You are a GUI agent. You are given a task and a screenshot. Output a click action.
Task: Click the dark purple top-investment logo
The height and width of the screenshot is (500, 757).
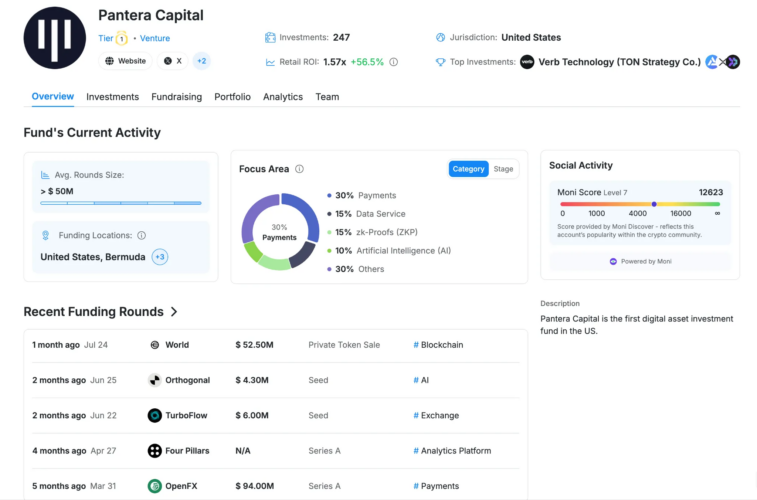(x=733, y=62)
